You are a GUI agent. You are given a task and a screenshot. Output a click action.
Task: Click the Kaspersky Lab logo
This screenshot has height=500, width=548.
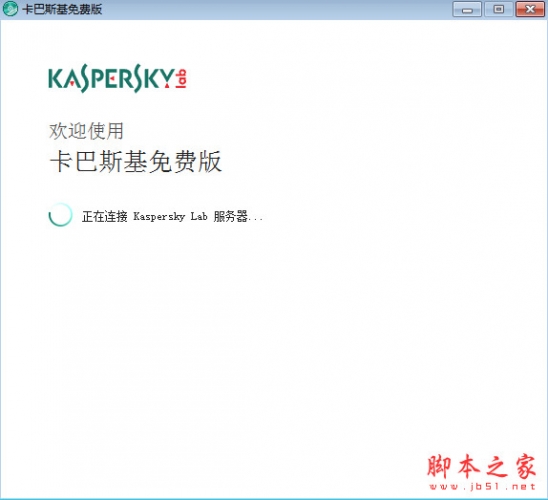(x=117, y=78)
